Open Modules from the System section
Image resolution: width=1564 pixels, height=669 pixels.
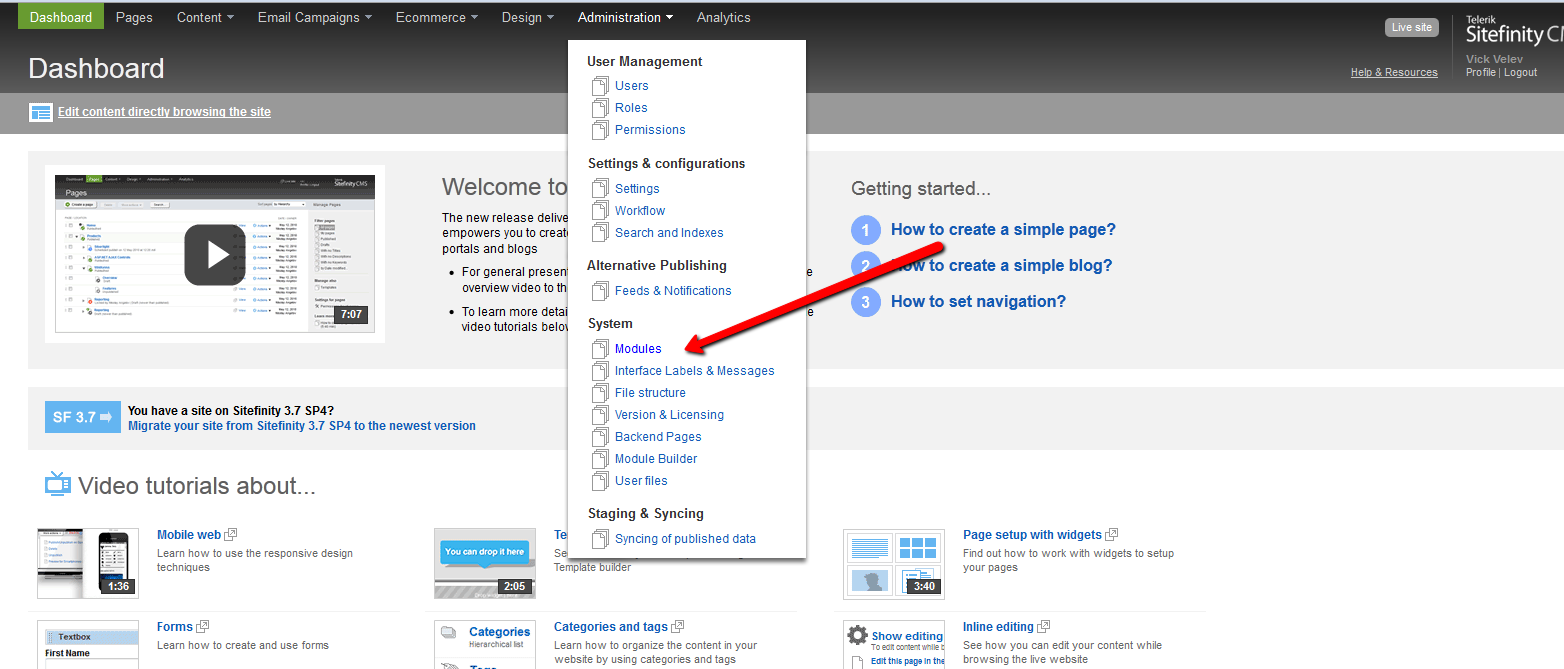point(638,349)
